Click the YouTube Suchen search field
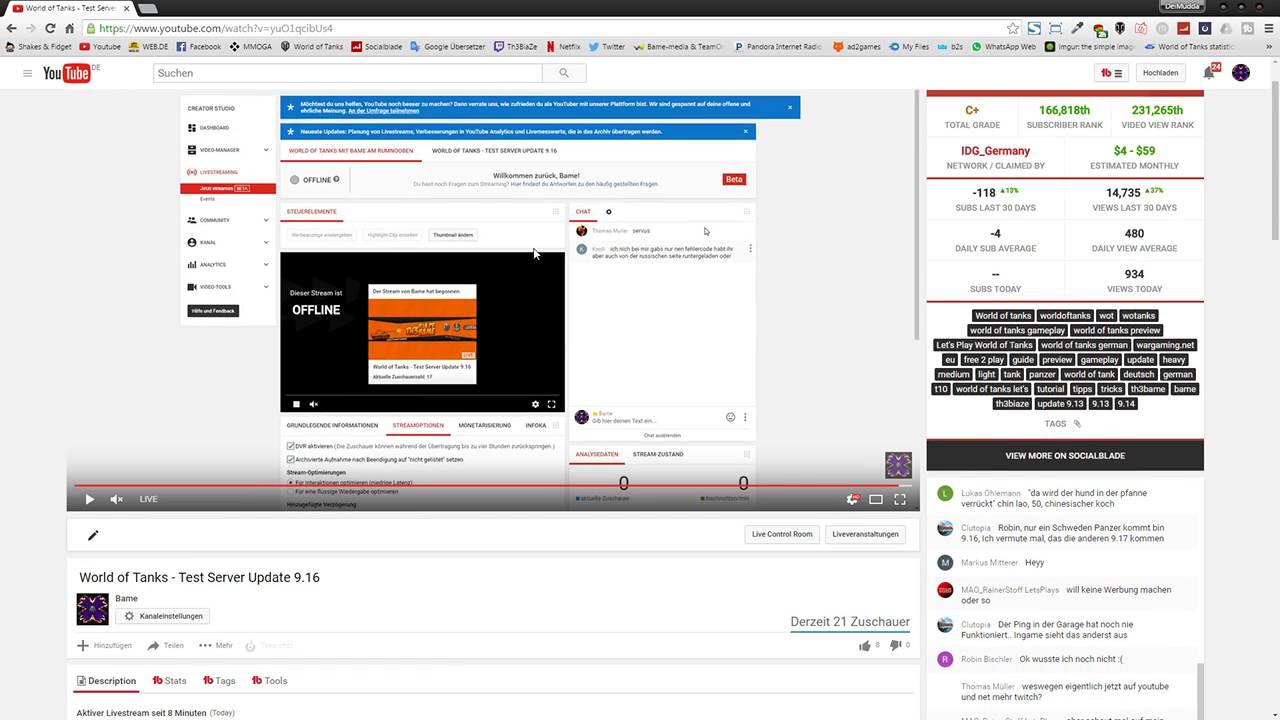This screenshot has height=720, width=1280. click(348, 73)
